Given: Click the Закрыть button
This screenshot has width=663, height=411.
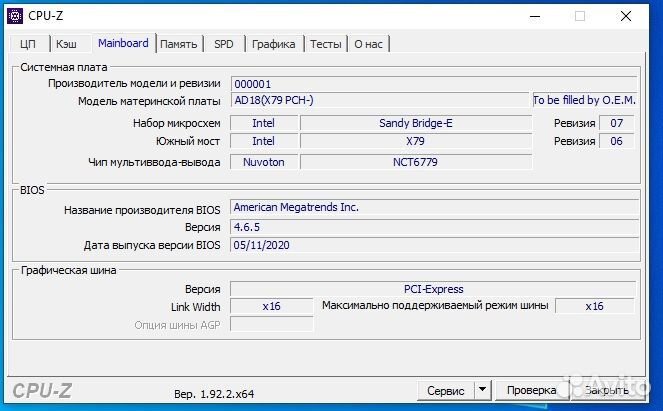Looking at the screenshot, I should [x=606, y=390].
